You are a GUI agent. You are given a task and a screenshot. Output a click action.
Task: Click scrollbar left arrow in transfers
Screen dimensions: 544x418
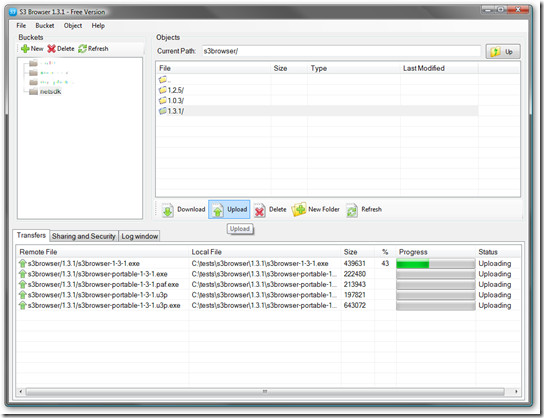(x=21, y=392)
